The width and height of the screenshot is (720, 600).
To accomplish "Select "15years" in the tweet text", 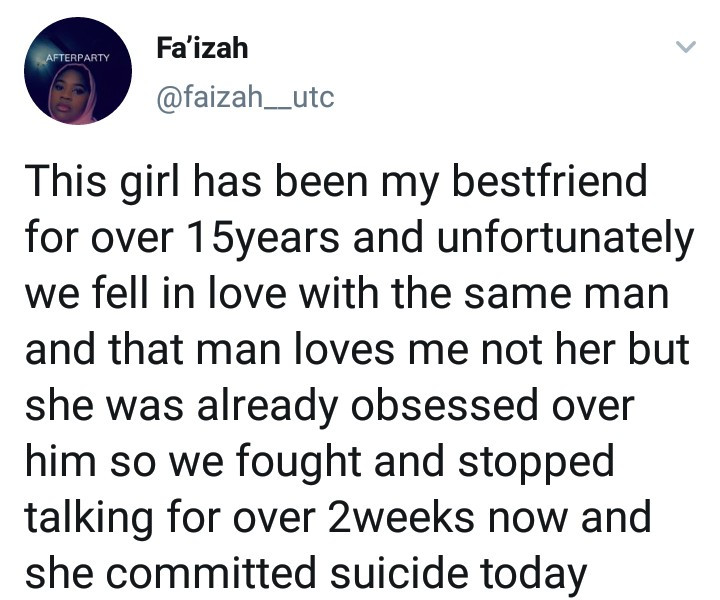I will [264, 238].
